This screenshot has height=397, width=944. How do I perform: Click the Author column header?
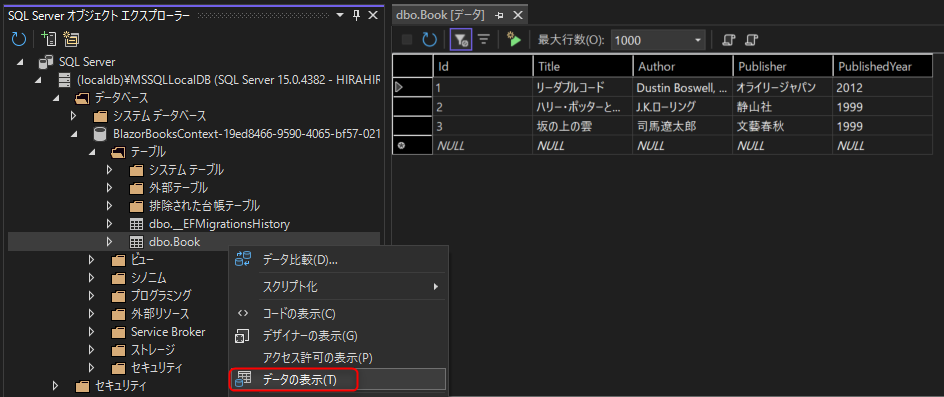click(682, 66)
